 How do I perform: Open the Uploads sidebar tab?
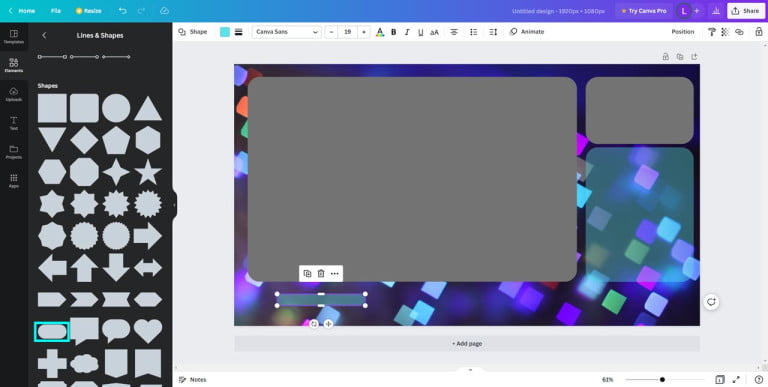(x=14, y=94)
